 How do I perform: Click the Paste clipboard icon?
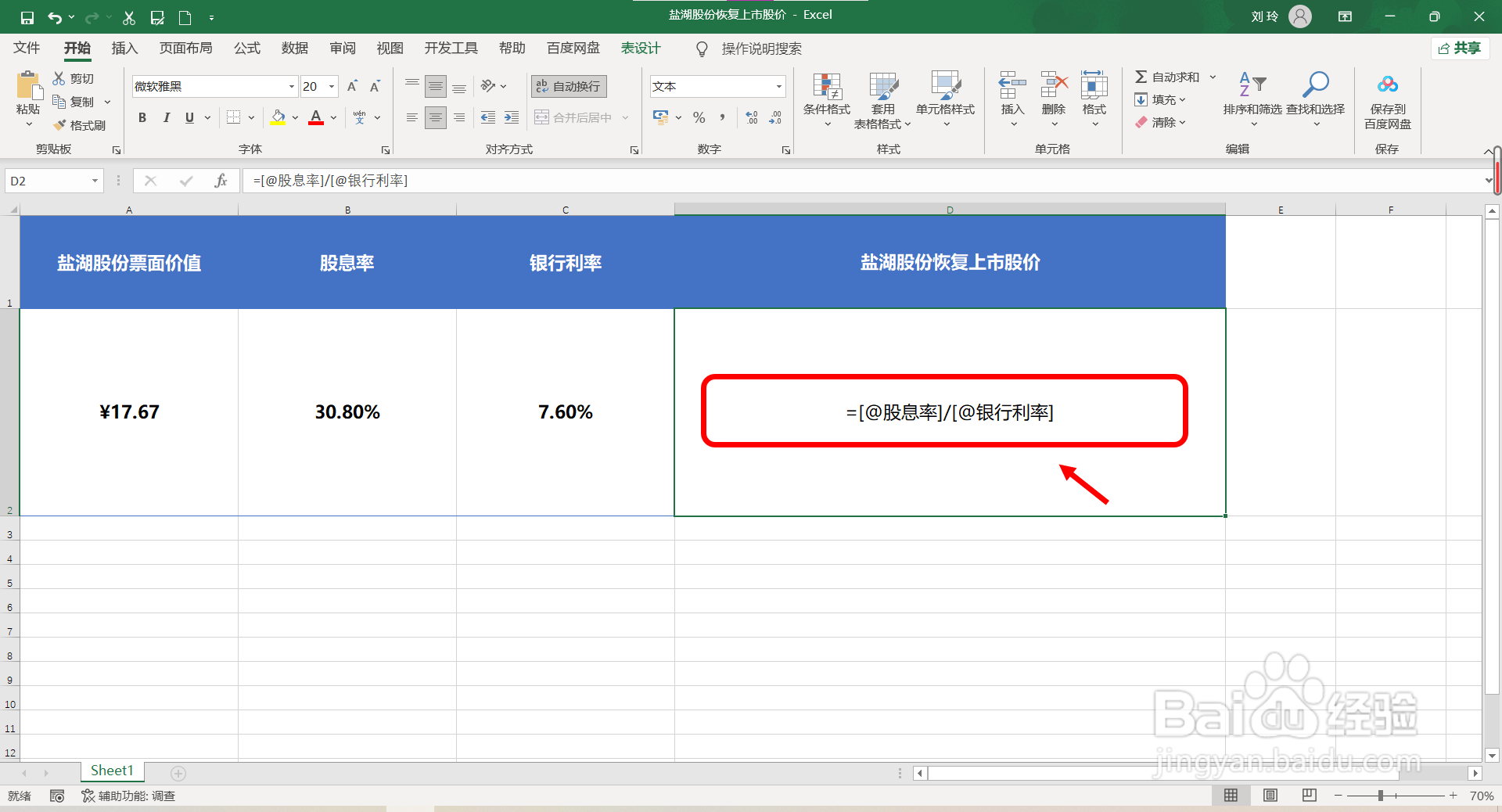click(x=28, y=86)
